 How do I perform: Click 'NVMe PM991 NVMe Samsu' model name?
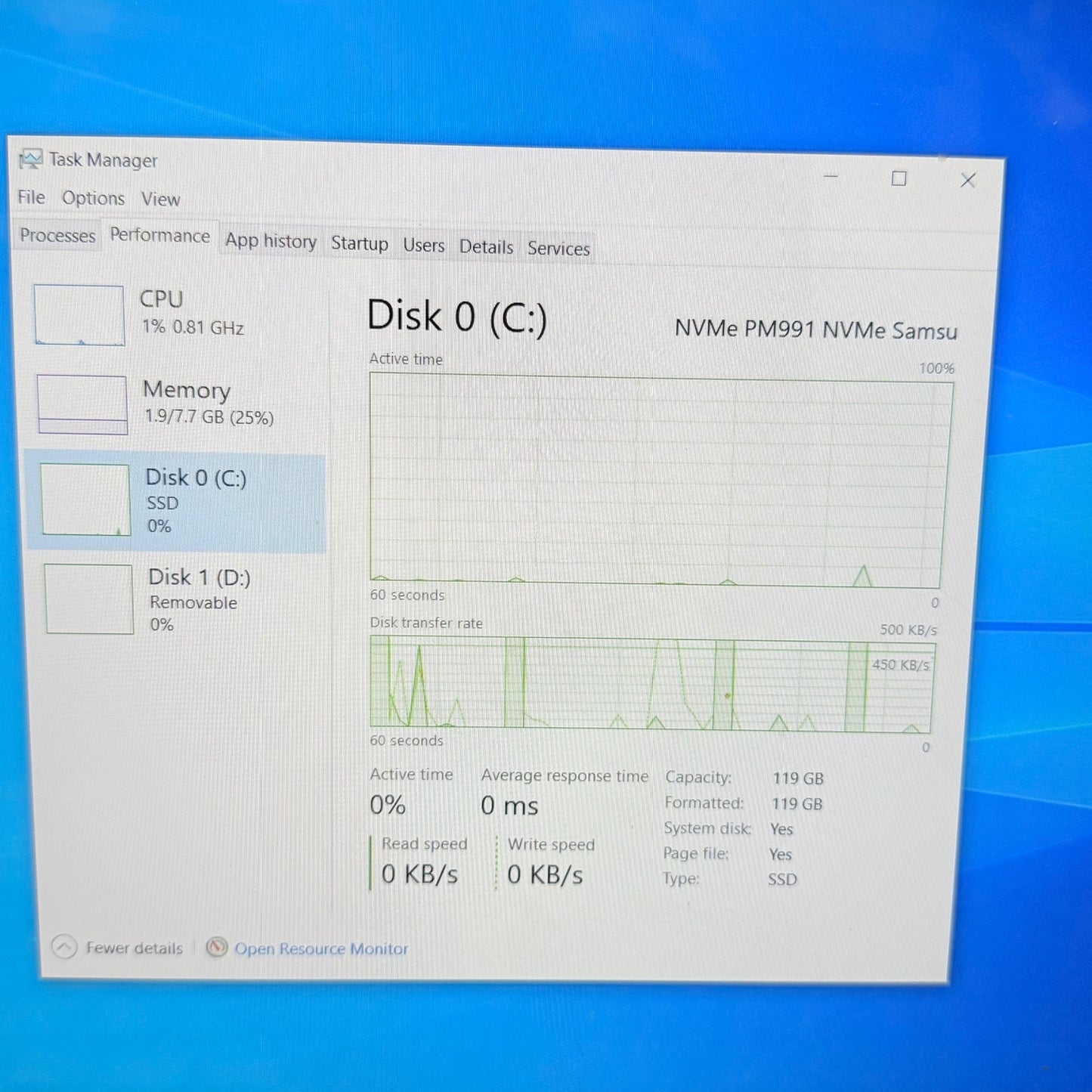pos(816,330)
